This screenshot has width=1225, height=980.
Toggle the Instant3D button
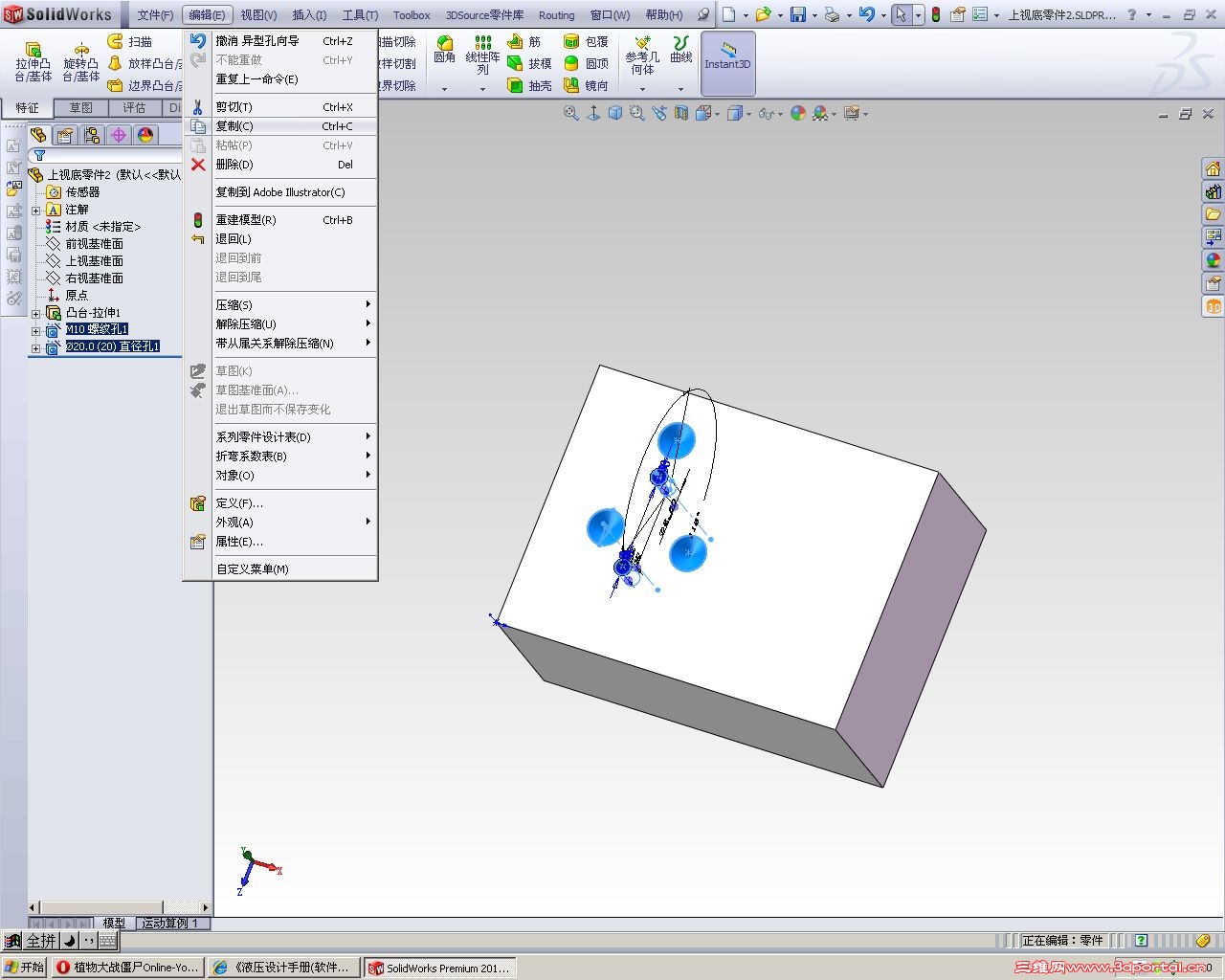coord(728,63)
